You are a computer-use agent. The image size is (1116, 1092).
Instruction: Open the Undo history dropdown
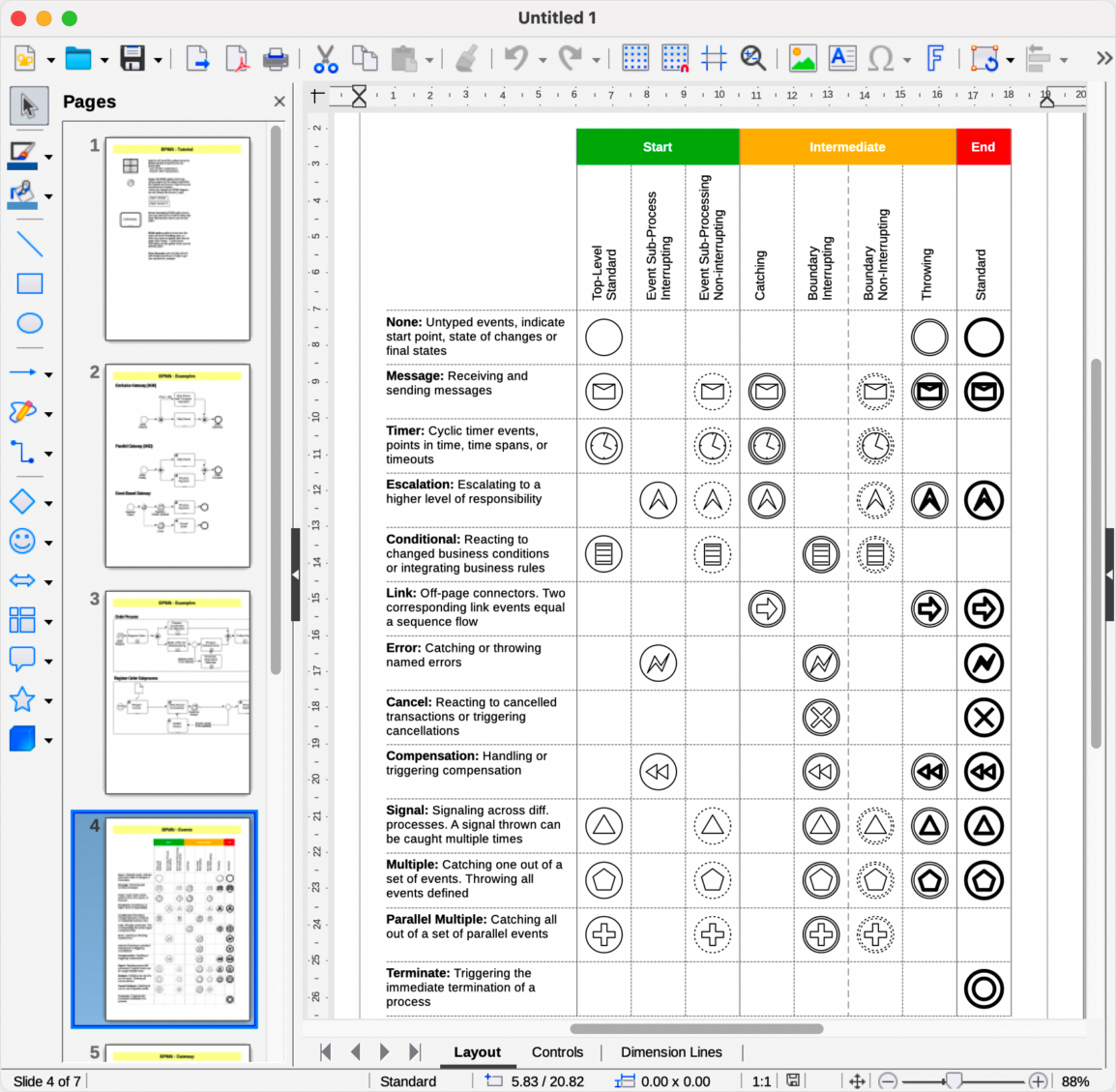[543, 61]
